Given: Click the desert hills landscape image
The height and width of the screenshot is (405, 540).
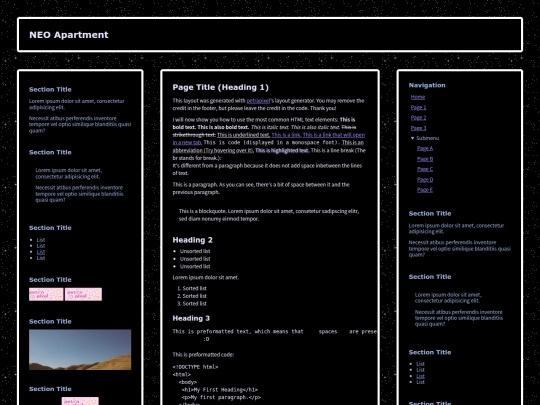Looking at the screenshot, I should 80,350.
